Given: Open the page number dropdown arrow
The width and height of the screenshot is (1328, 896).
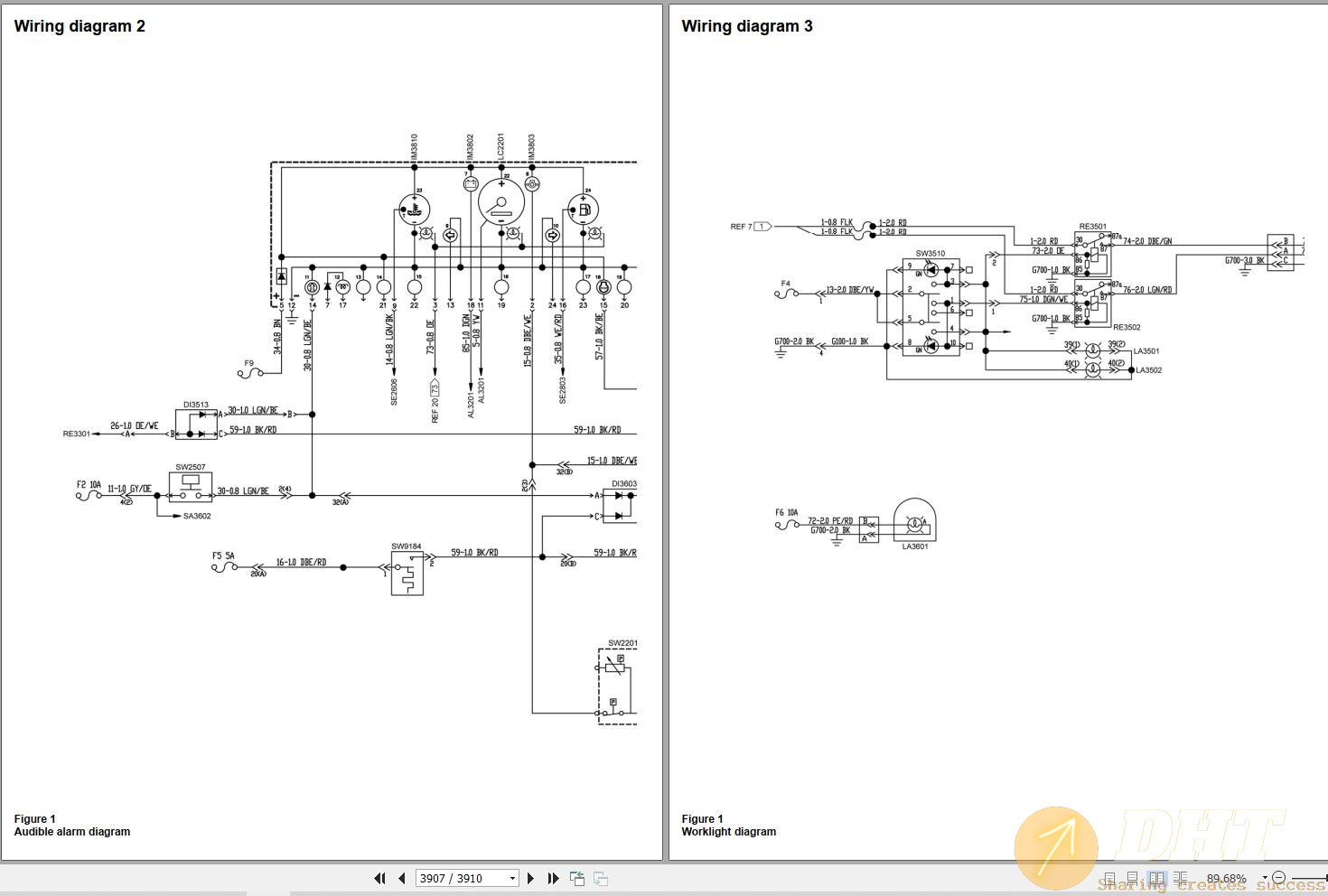Looking at the screenshot, I should 512,878.
